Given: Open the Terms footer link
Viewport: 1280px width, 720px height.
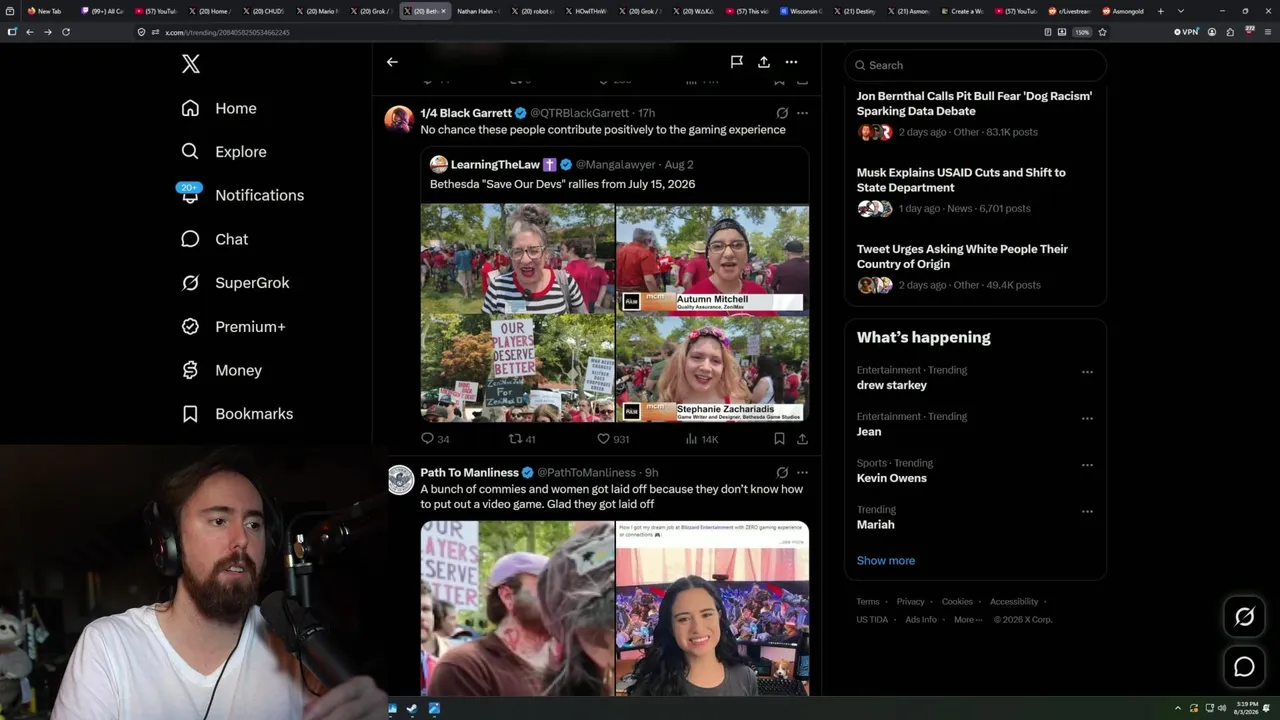Looking at the screenshot, I should tap(867, 601).
